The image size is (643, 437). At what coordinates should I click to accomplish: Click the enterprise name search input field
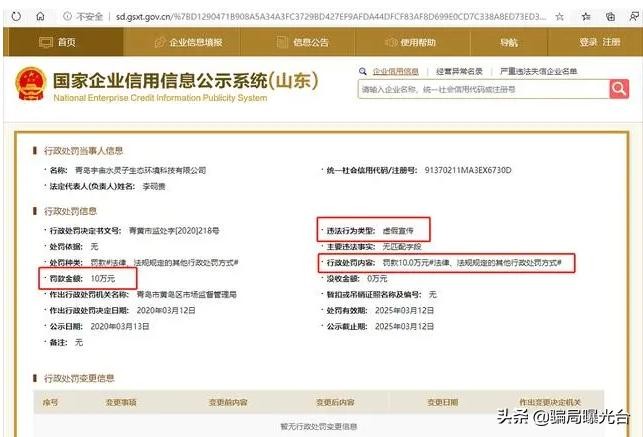tap(480, 89)
